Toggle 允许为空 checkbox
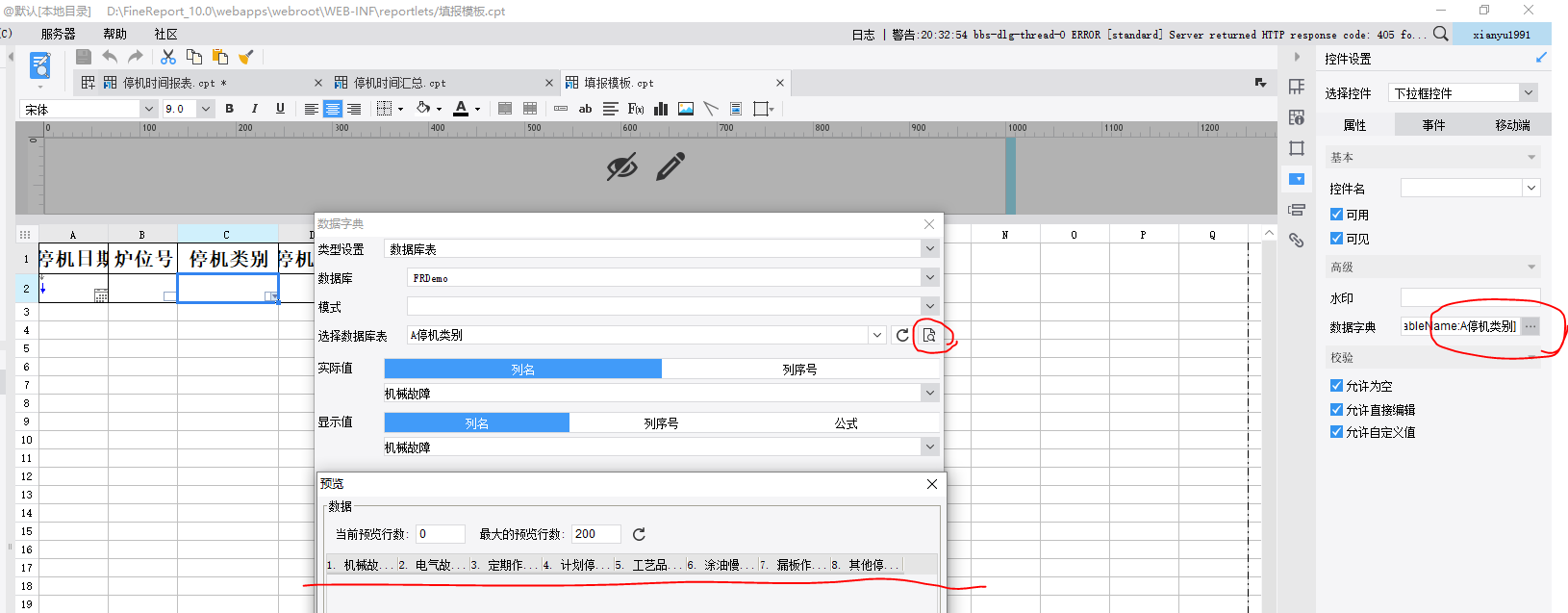Viewport: 1568px width, 613px height. [x=1336, y=386]
